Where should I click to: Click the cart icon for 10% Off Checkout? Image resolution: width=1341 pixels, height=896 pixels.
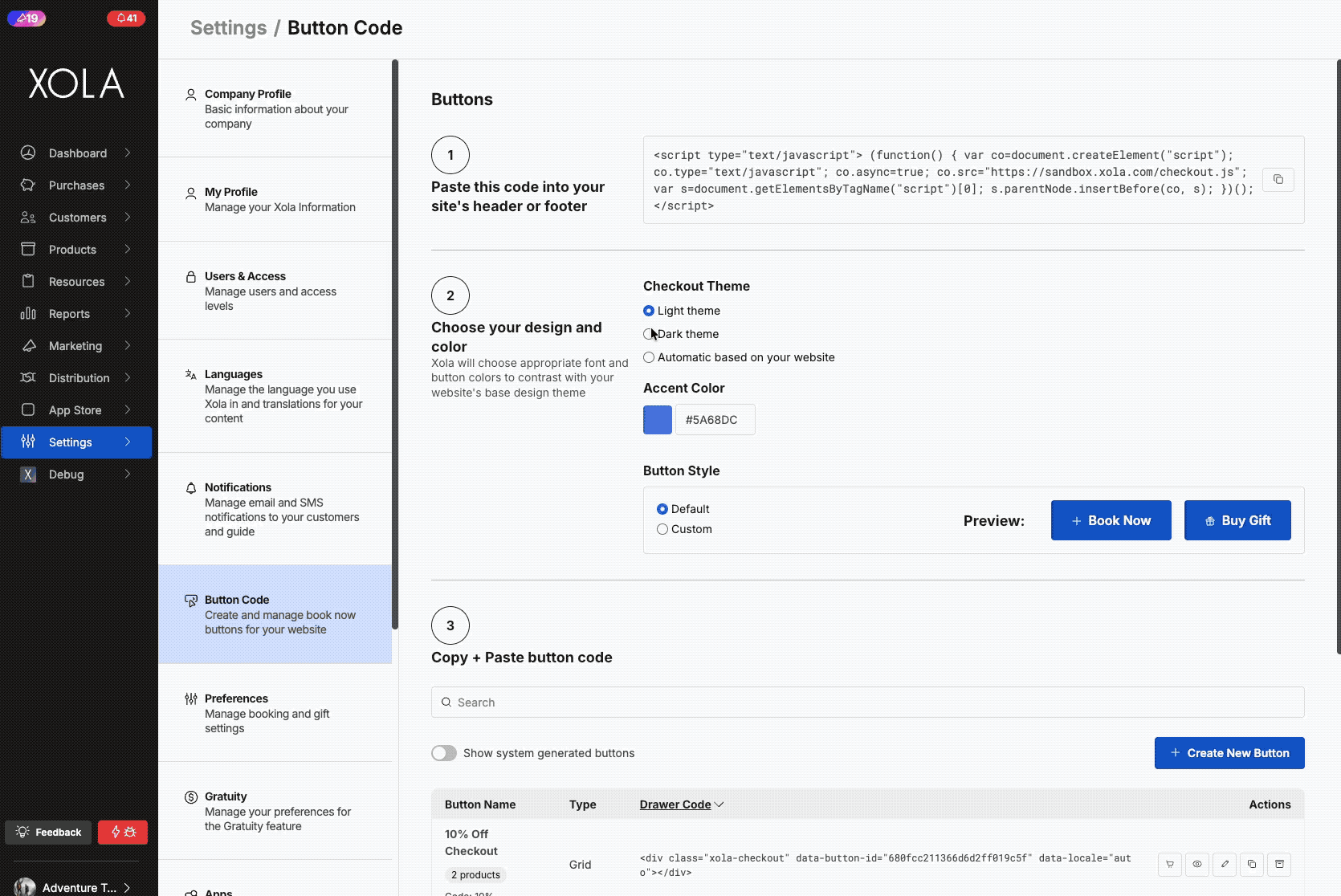(x=1170, y=865)
